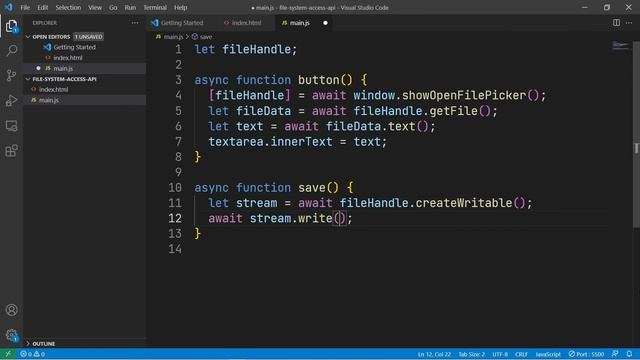Click the editor vertical scrollbar
This screenshot has width=640, height=360.
(636, 135)
